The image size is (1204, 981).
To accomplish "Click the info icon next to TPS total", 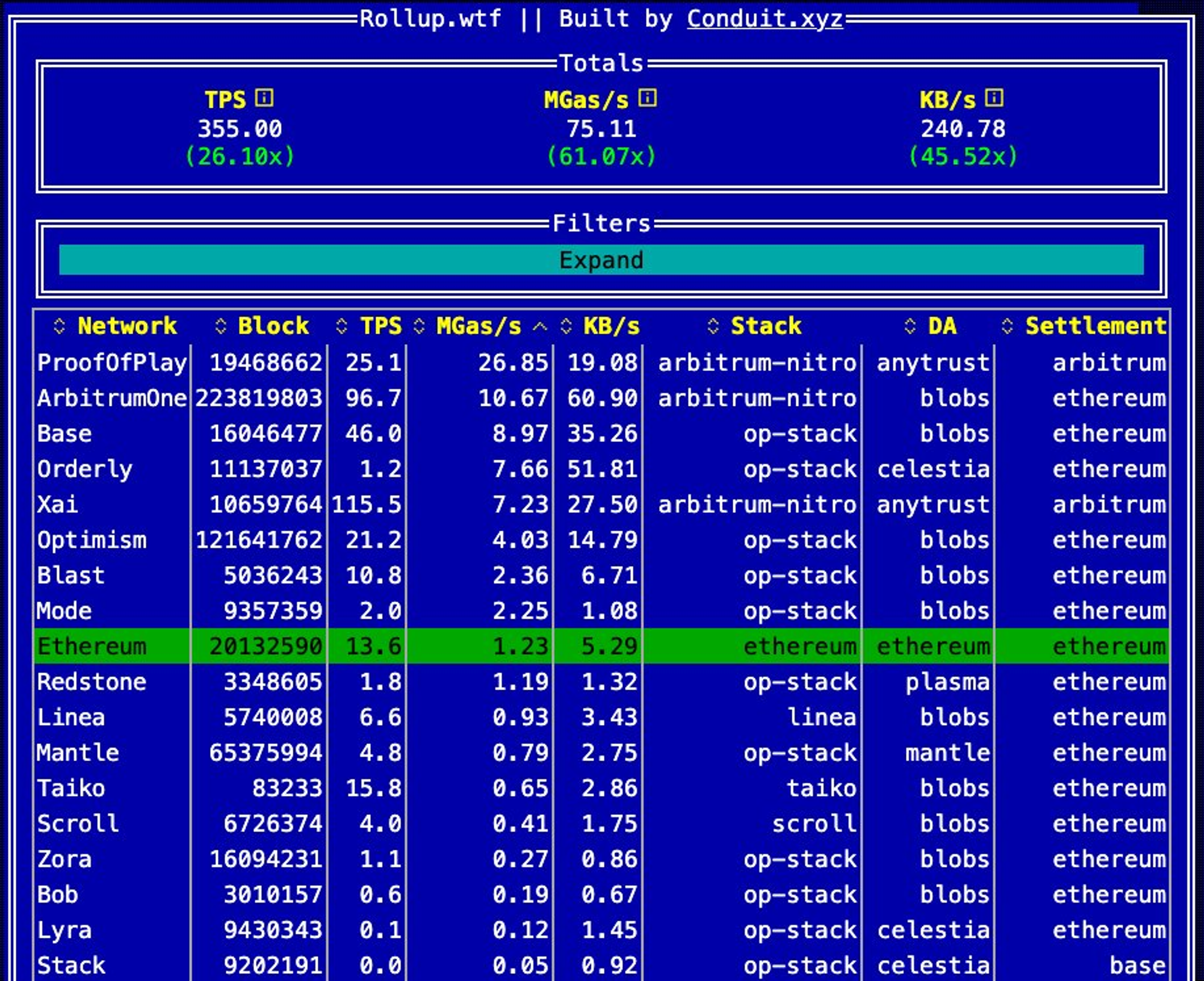I will click(x=264, y=98).
